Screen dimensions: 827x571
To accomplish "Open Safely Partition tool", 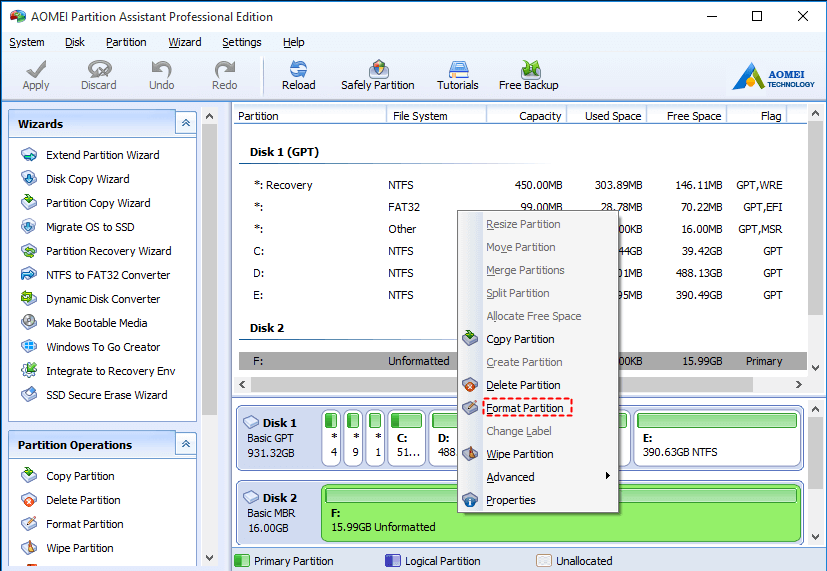I will click(x=377, y=71).
